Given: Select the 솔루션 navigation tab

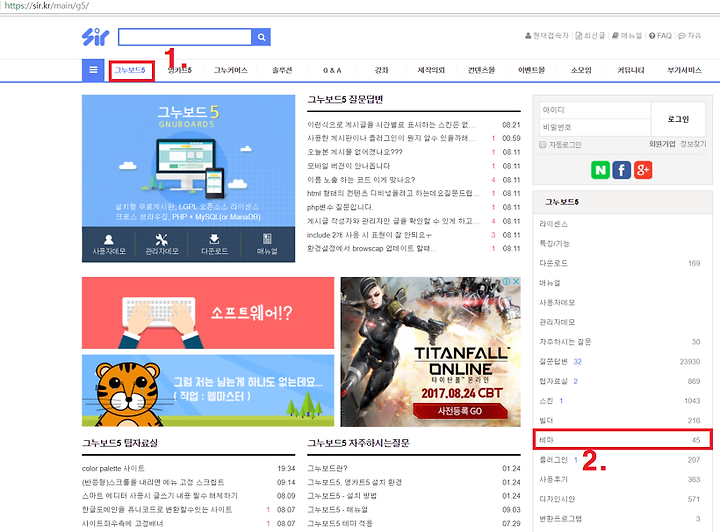Looking at the screenshot, I should 282,70.
